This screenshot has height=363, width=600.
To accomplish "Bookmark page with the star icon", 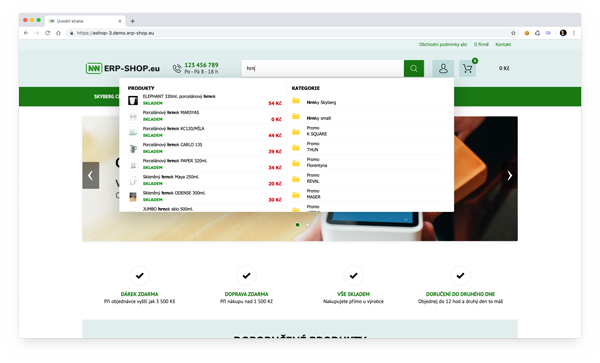I will (513, 33).
